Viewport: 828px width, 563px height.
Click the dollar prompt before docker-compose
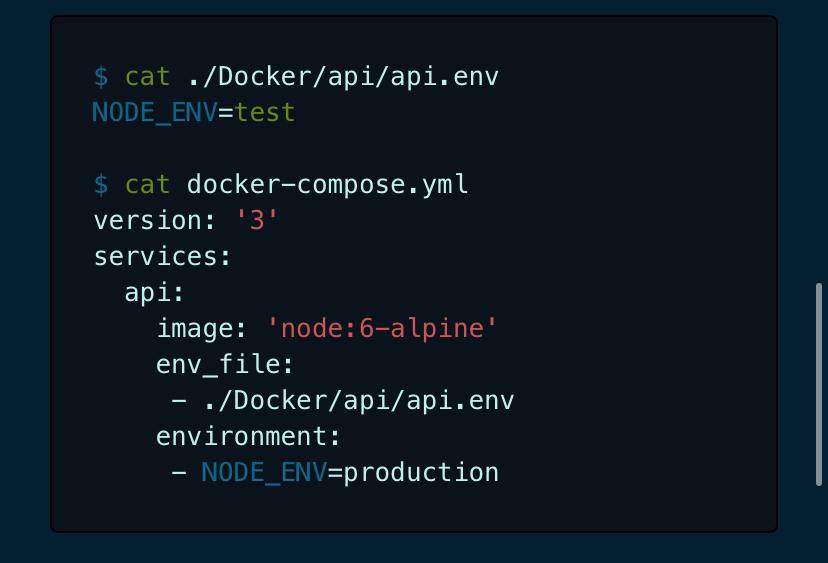(100, 184)
